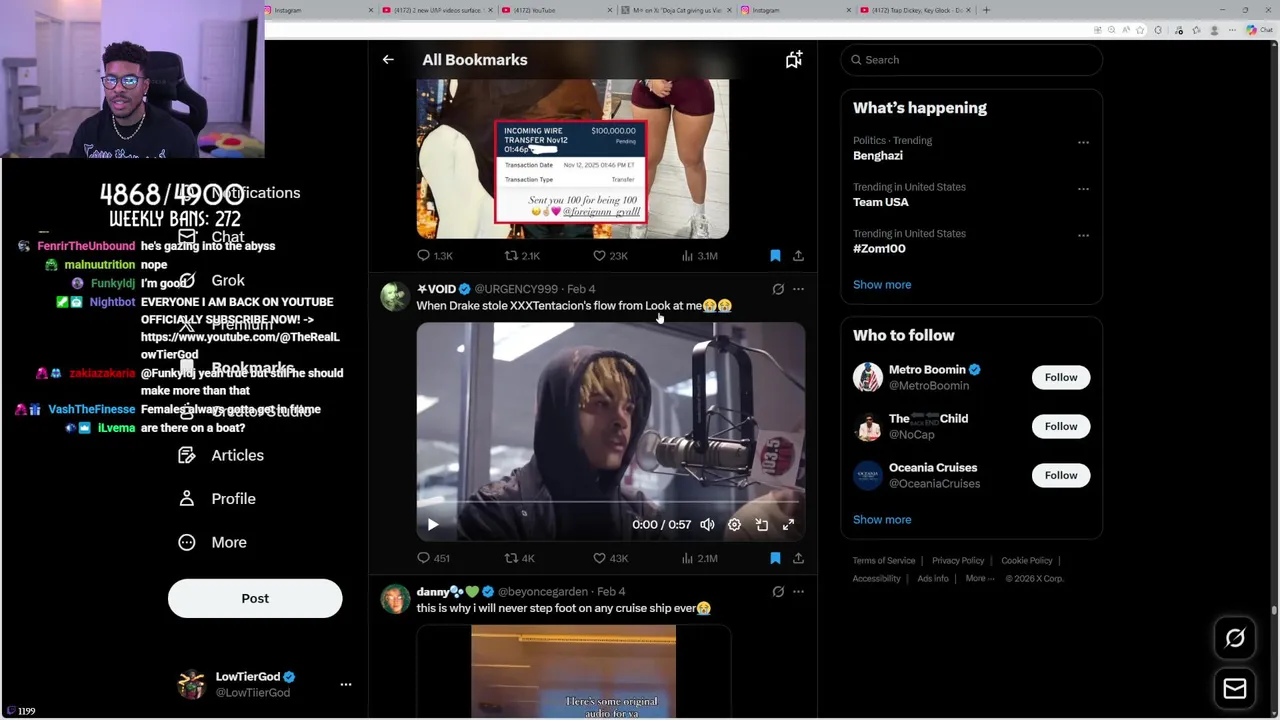Open the floating Grok button
The height and width of the screenshot is (720, 1280).
pyautogui.click(x=1235, y=638)
